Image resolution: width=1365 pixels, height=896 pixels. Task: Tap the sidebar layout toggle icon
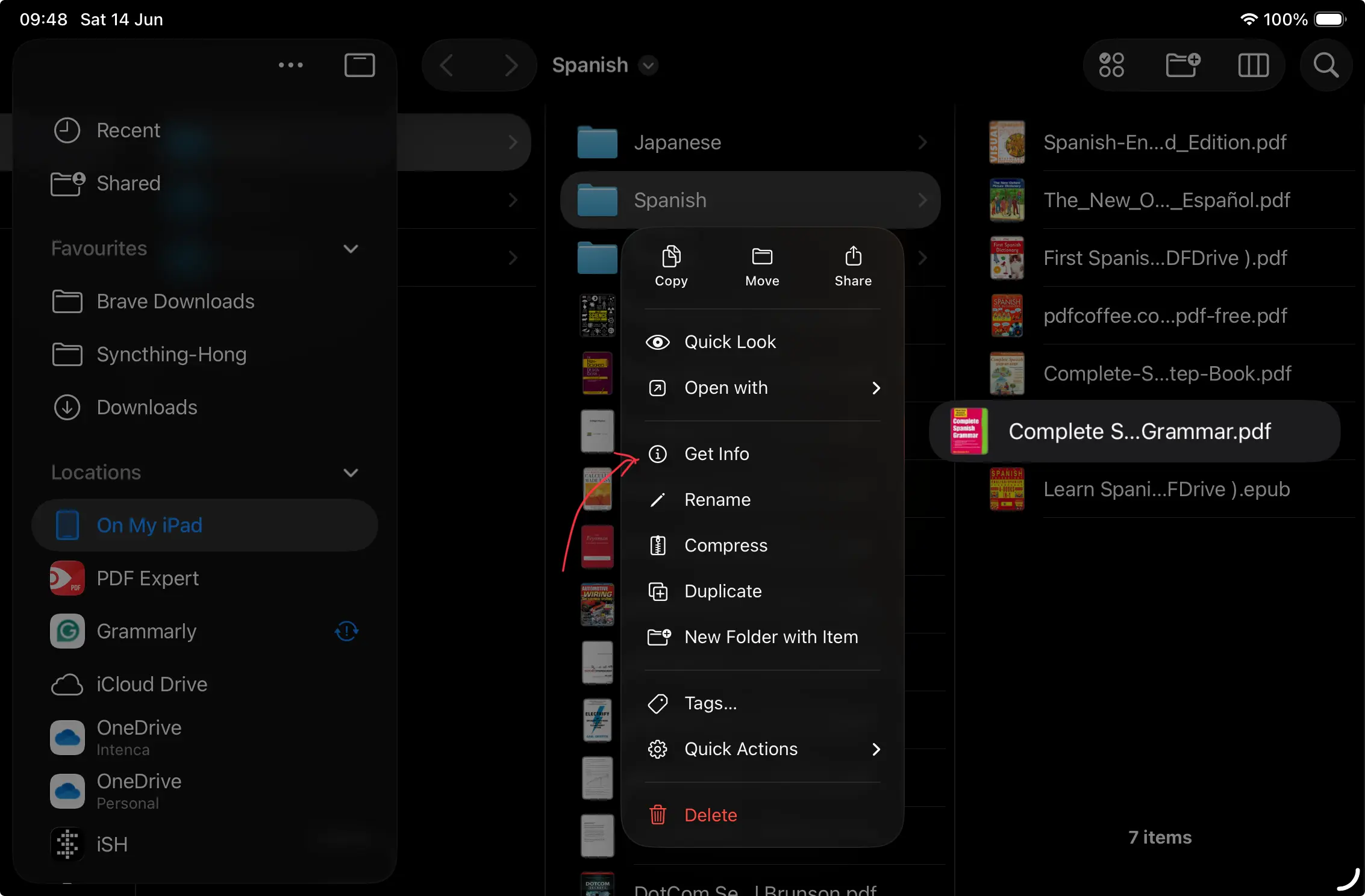coord(360,65)
